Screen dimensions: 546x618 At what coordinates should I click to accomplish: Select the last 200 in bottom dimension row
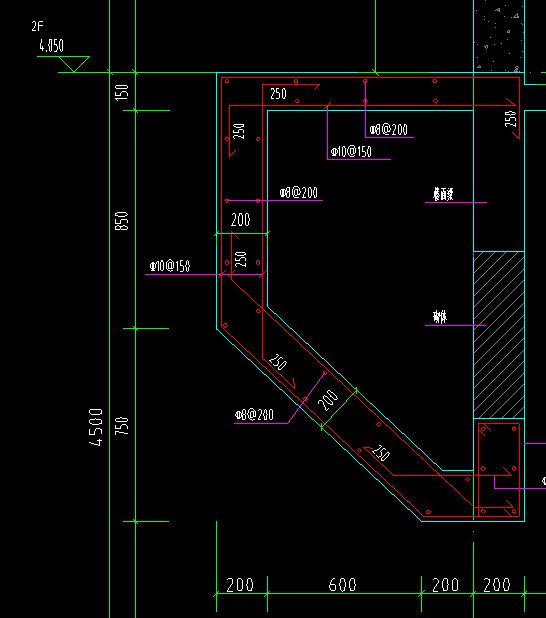click(497, 584)
